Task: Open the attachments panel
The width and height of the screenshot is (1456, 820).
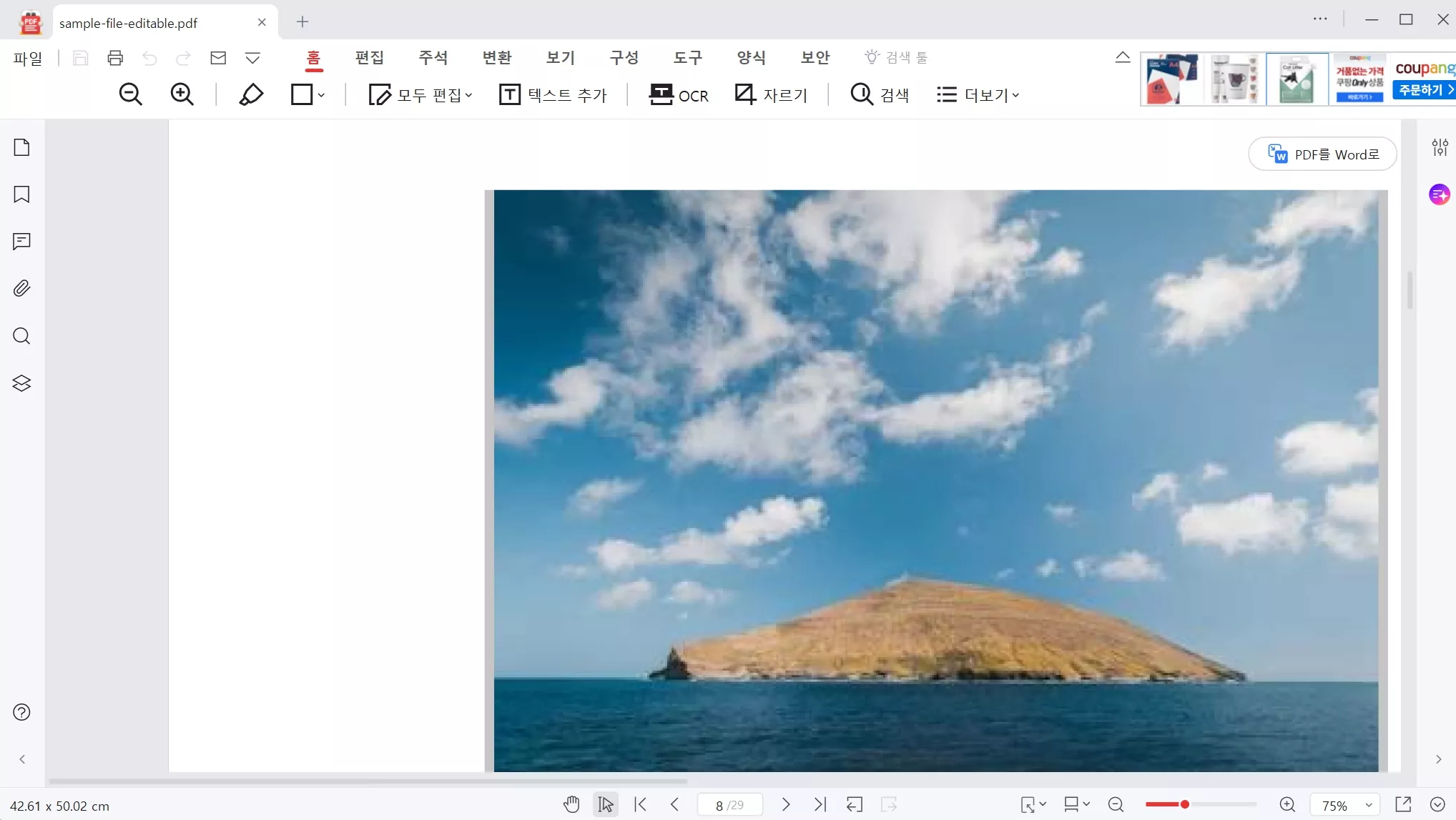Action: coord(21,287)
